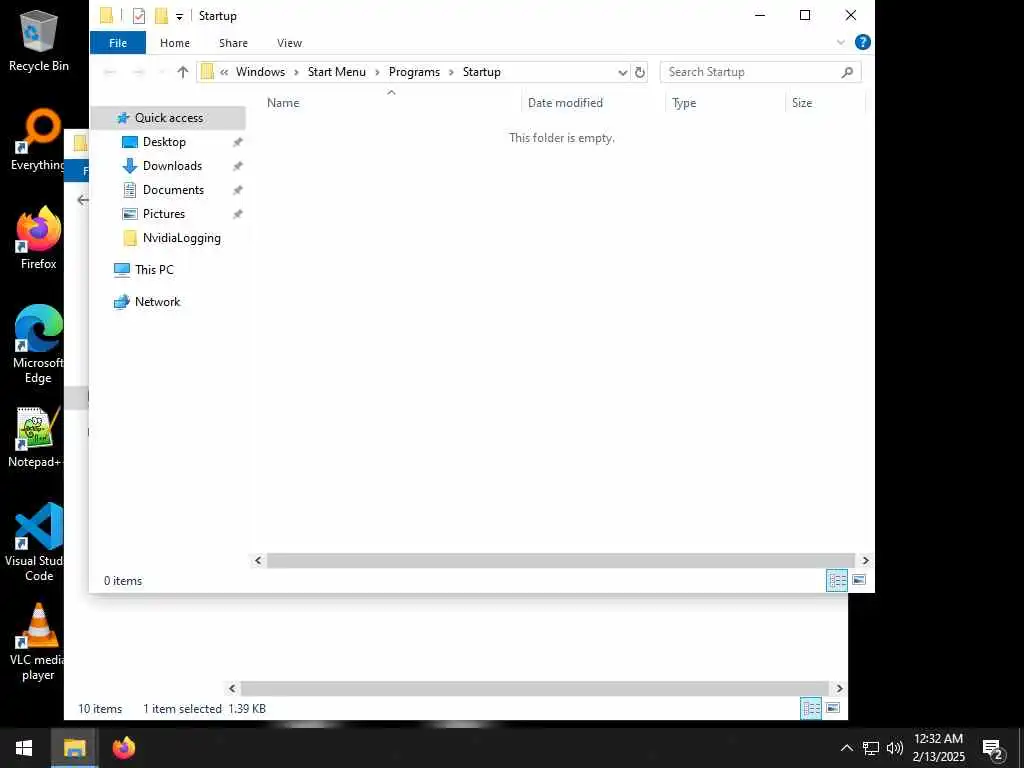1024x768 pixels.
Task: Open the Action Center notifications icon
Action: [x=993, y=749]
